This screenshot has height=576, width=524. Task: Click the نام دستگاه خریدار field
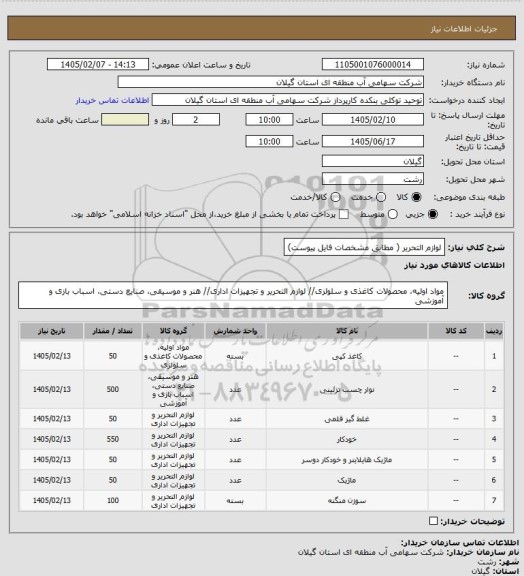270,82
